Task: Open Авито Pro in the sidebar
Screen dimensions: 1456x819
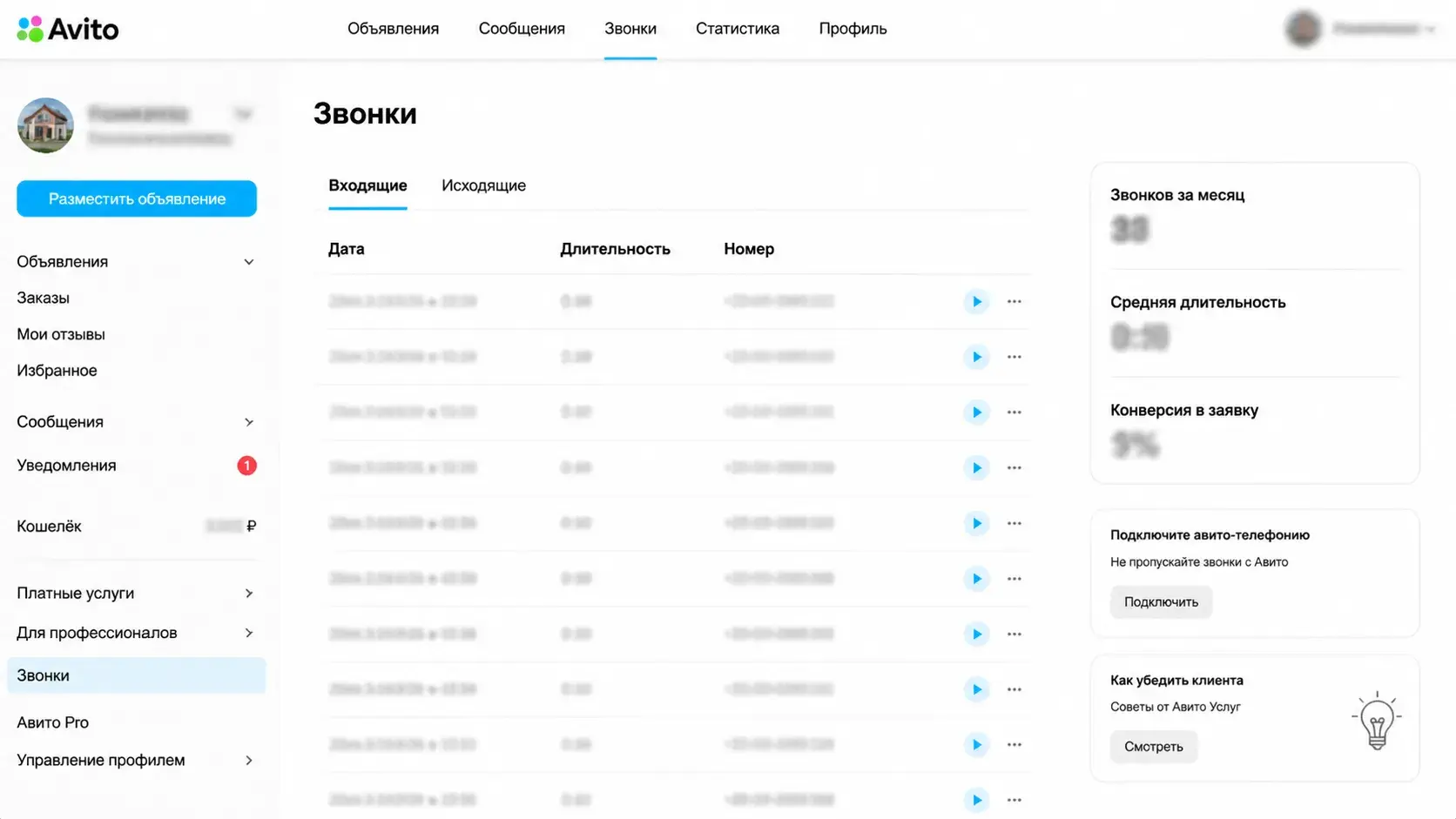Action: 52,722
